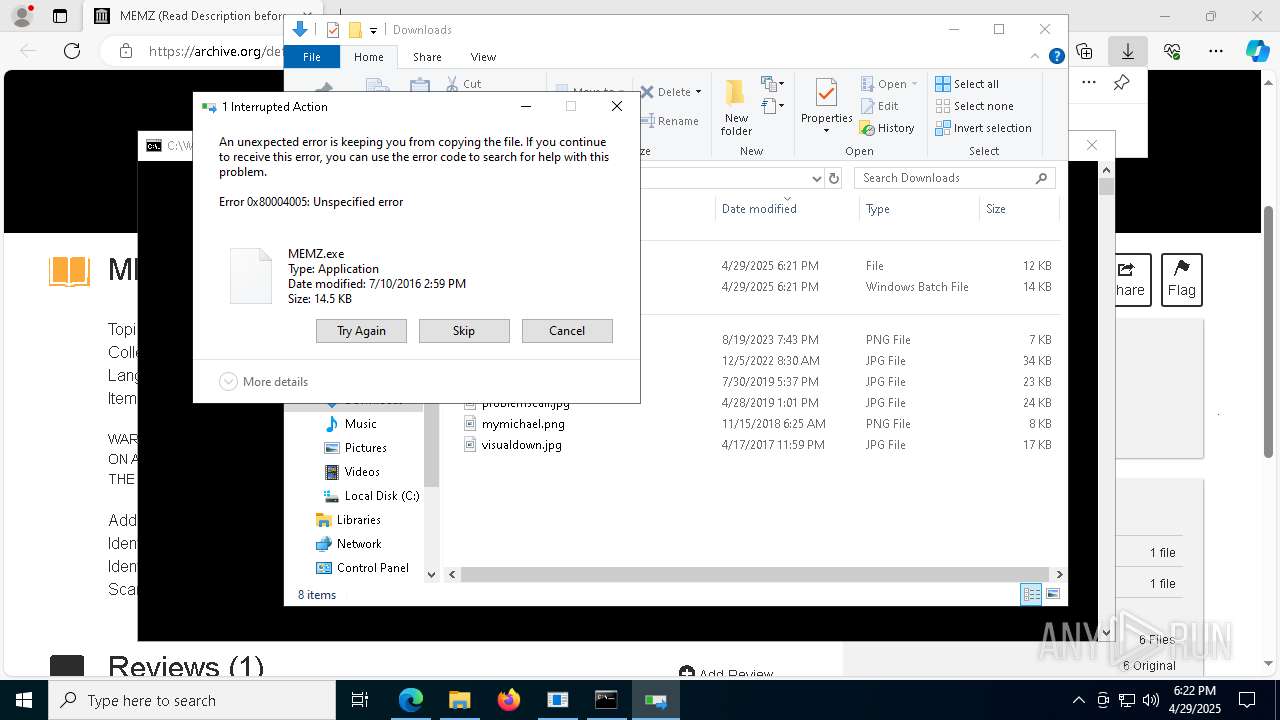Screen dimensions: 1280x720
Task: Expand the Properties dropdown arrow
Action: (826, 130)
